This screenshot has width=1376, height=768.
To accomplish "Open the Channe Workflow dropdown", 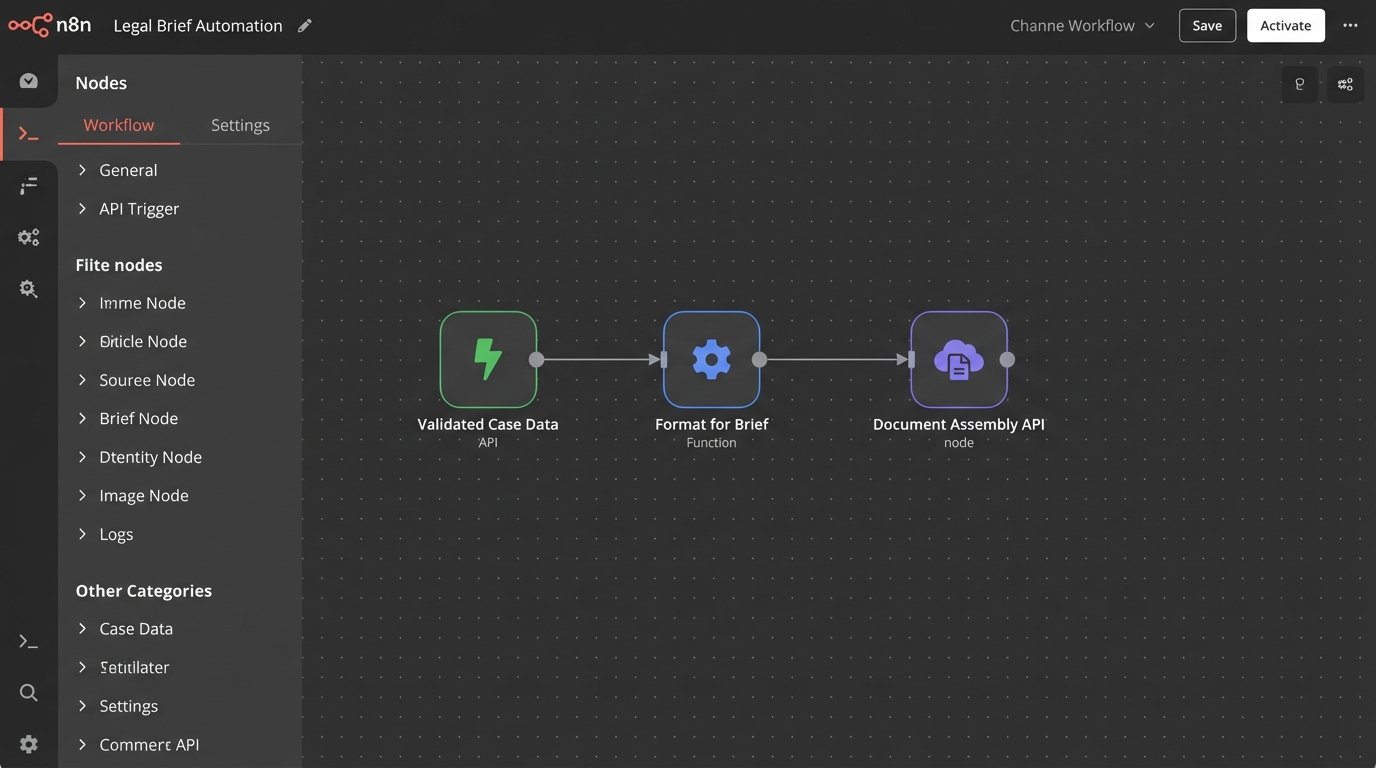I will pyautogui.click(x=1082, y=26).
